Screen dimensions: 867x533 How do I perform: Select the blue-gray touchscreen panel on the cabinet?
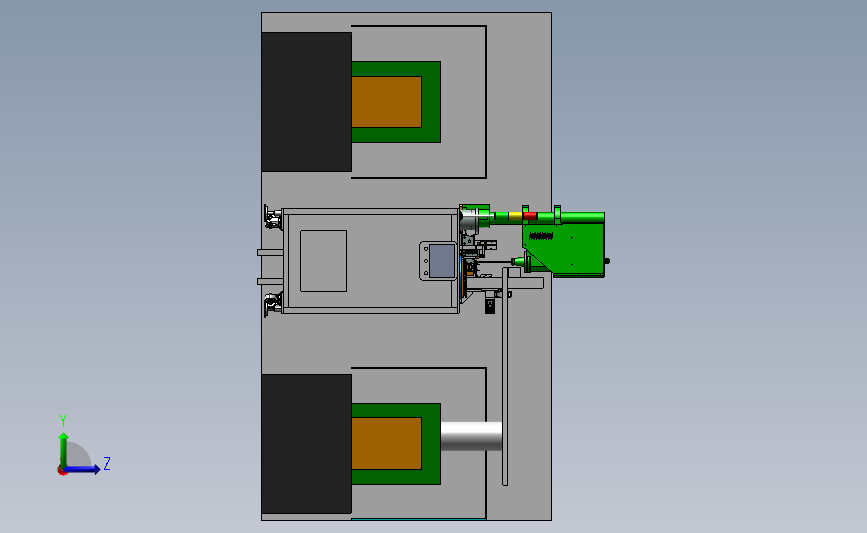(x=442, y=261)
